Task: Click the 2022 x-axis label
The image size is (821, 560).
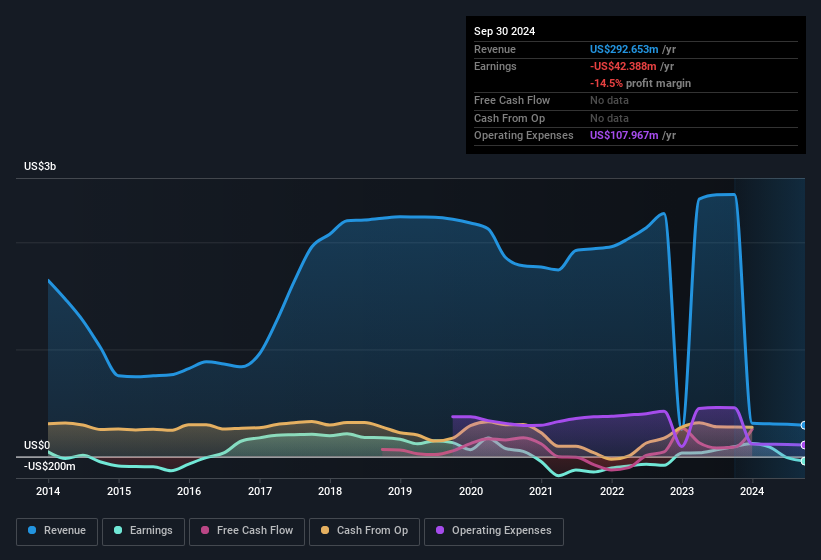Action: [x=612, y=491]
